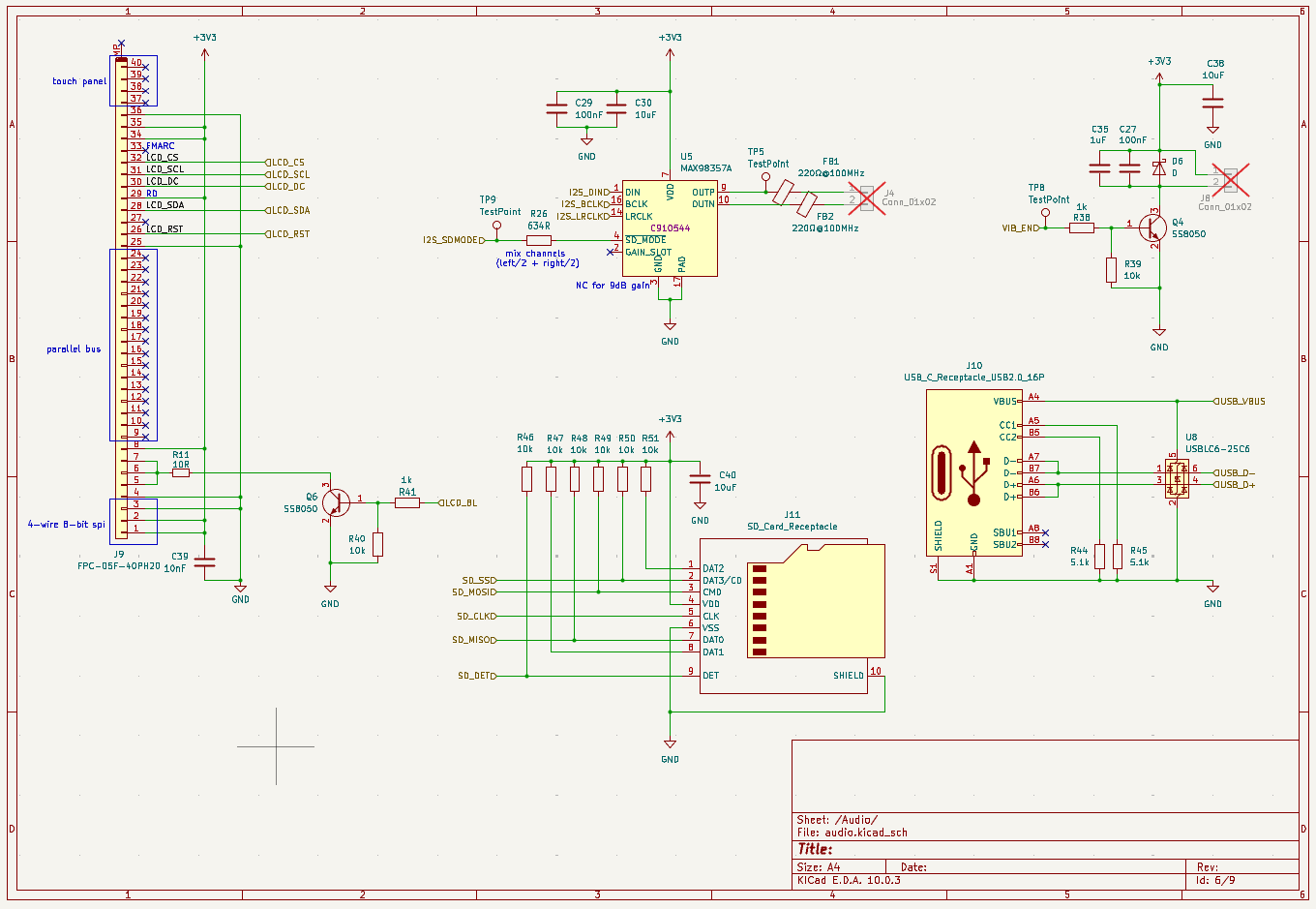This screenshot has width=1316, height=909.
Task: Select ferrite bead FB1 symbol
Action: (783, 193)
